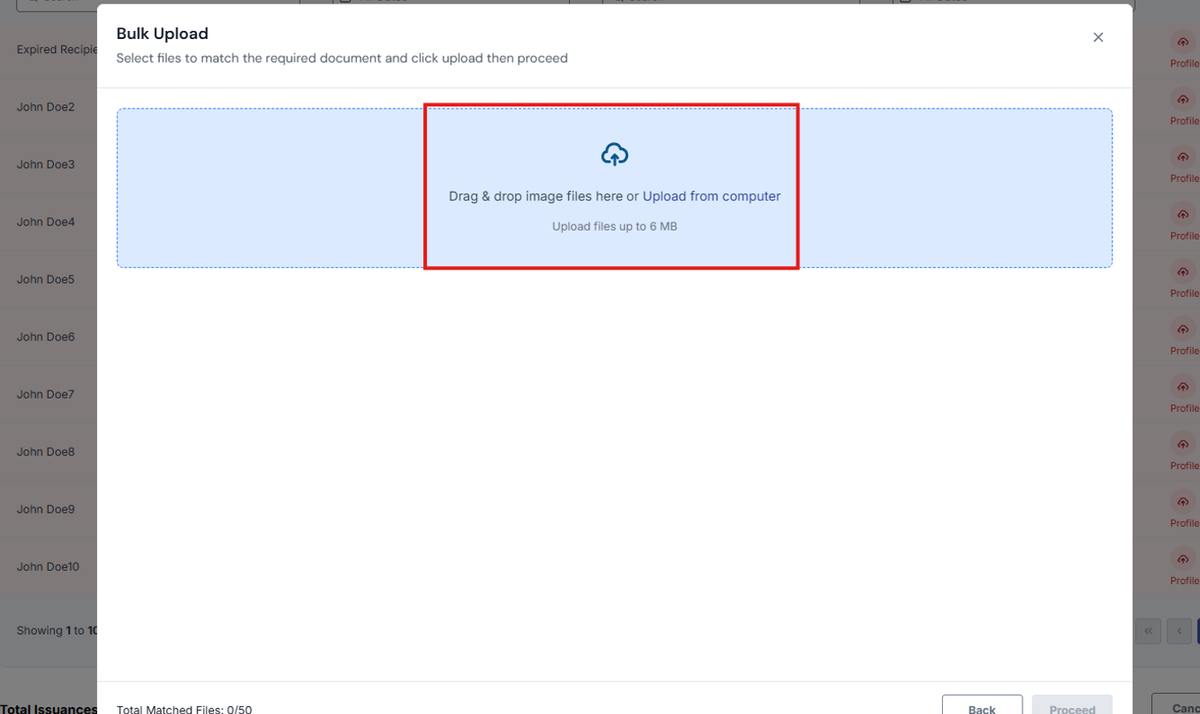1200x714 pixels.
Task: Click the Profile upload icon in John Doe10 row
Action: [x=1183, y=559]
